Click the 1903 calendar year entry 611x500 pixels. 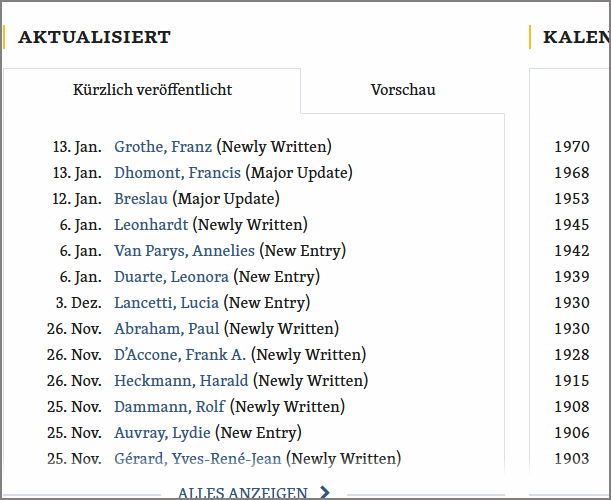click(x=572, y=459)
